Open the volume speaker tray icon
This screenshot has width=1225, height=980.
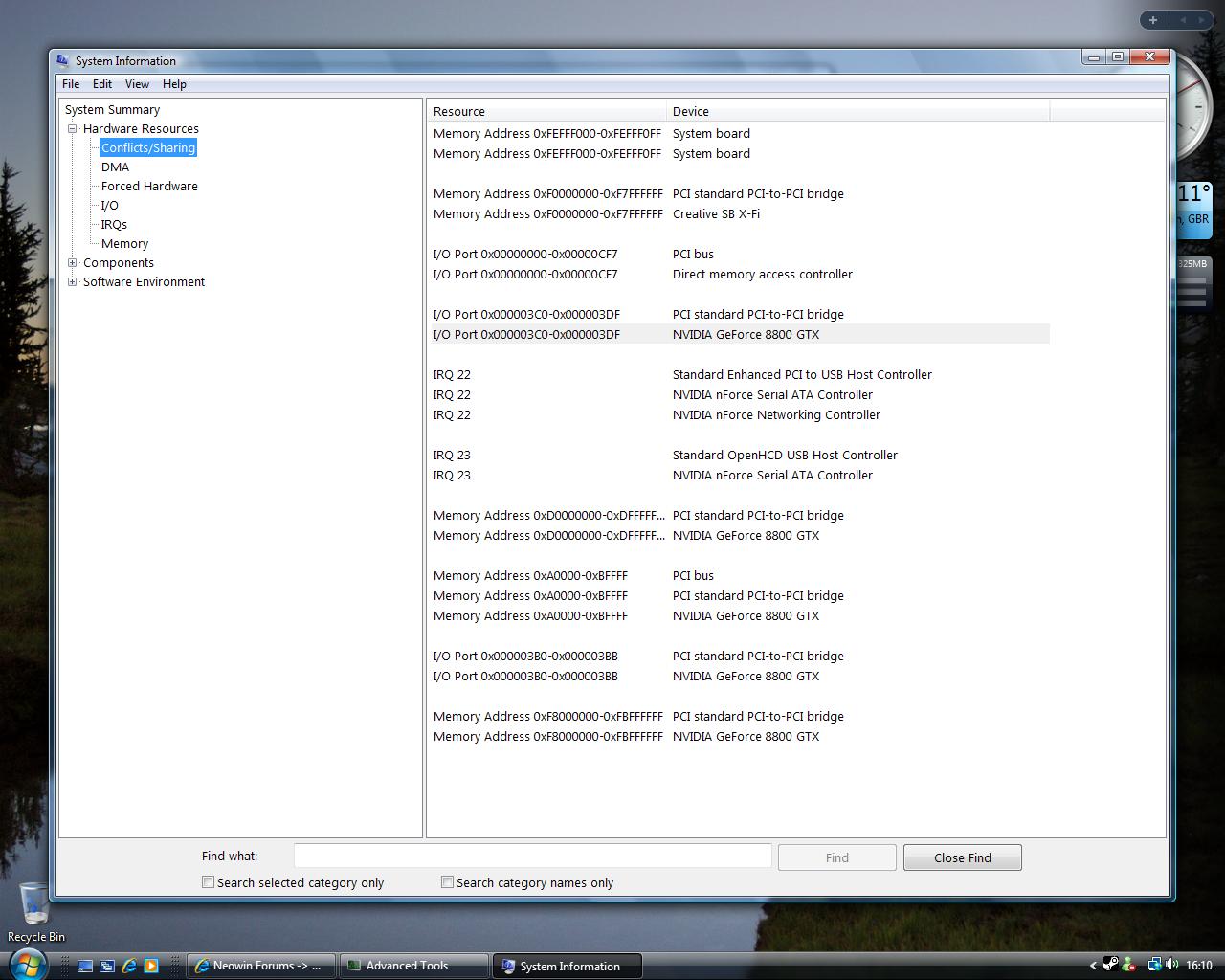1172,965
